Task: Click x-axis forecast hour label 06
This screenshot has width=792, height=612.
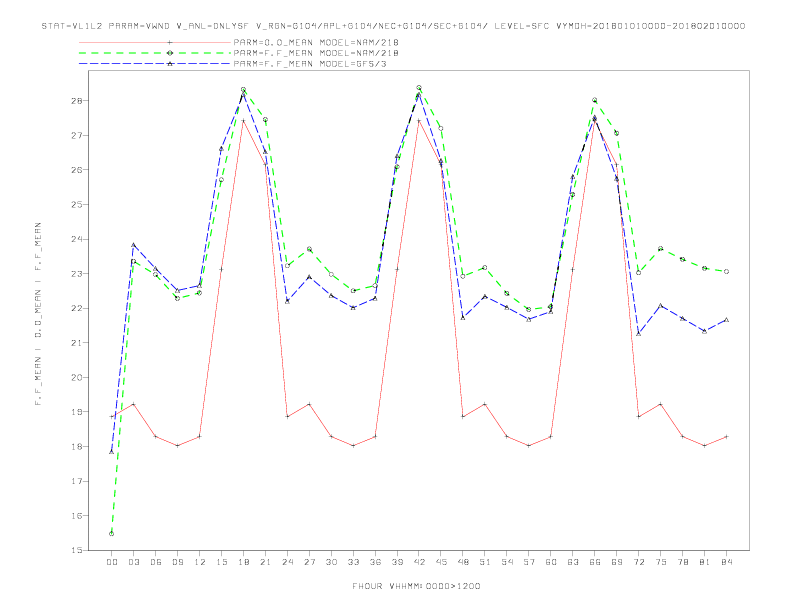Action: [156, 562]
